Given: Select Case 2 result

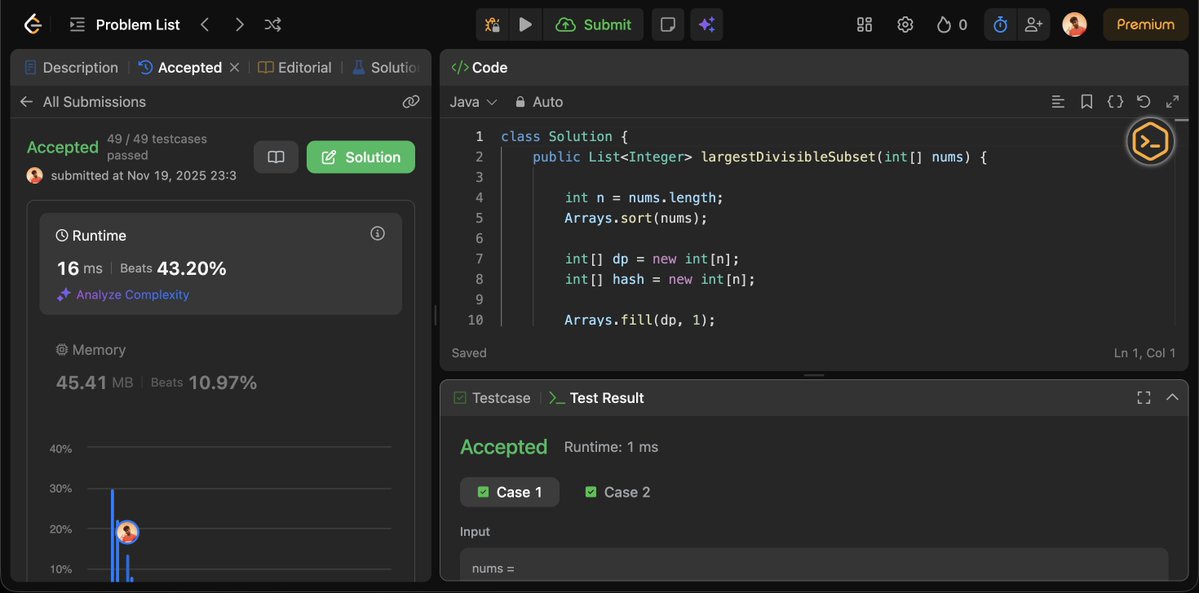Looking at the screenshot, I should pyautogui.click(x=617, y=492).
